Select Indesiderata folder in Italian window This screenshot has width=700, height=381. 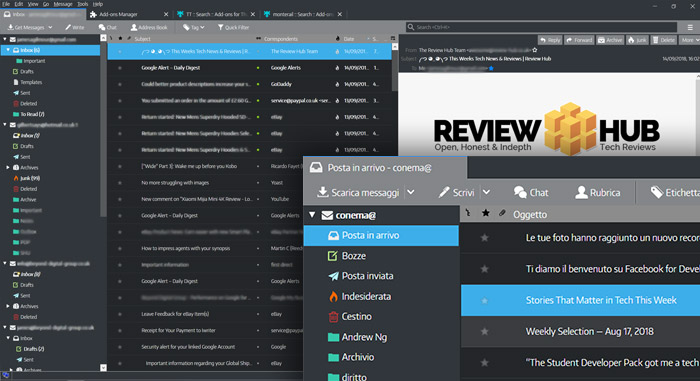(x=359, y=297)
